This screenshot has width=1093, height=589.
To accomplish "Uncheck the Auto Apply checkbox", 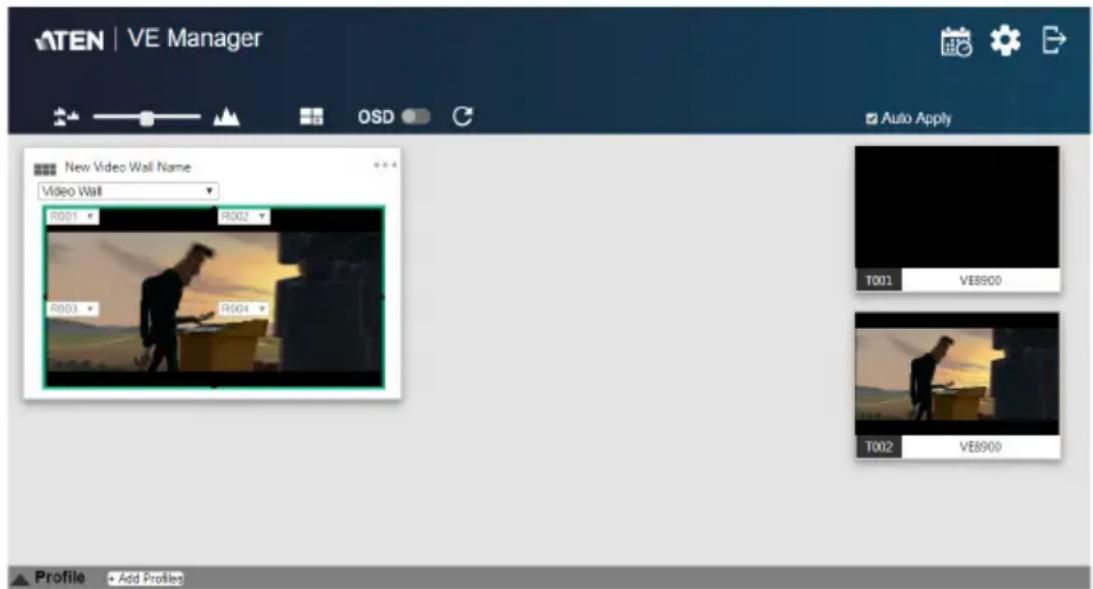I will coord(871,119).
